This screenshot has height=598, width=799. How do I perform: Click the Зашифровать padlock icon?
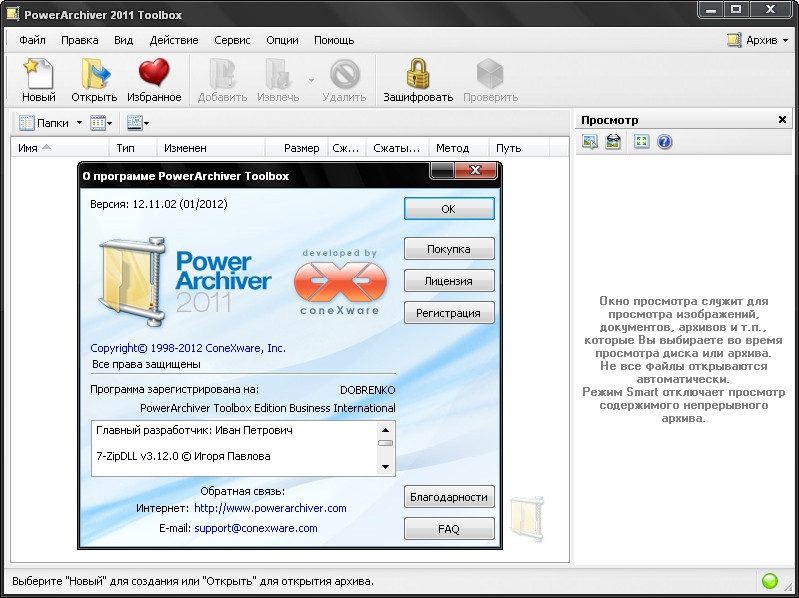[417, 75]
